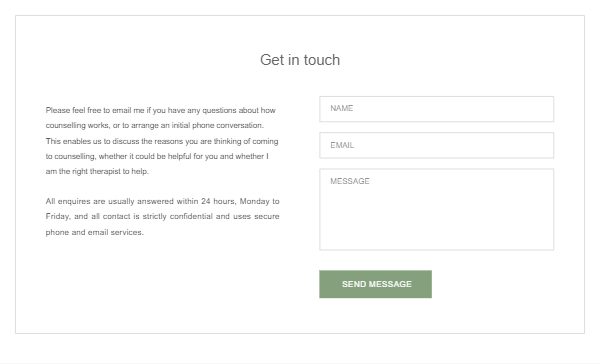Click the word "Monday" in the second paragraph
The width and height of the screenshot is (600, 364).
pos(254,201)
